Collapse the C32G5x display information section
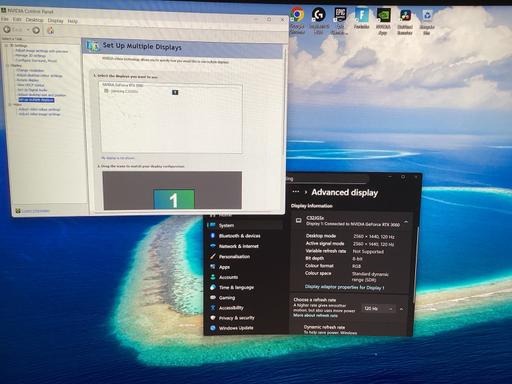The height and width of the screenshot is (384, 512). coord(406,222)
